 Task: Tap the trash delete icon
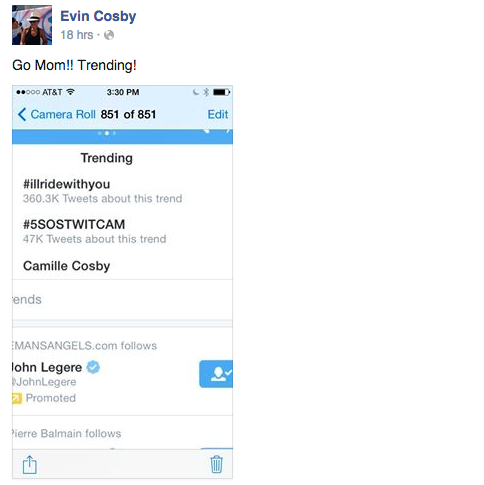tap(216, 464)
